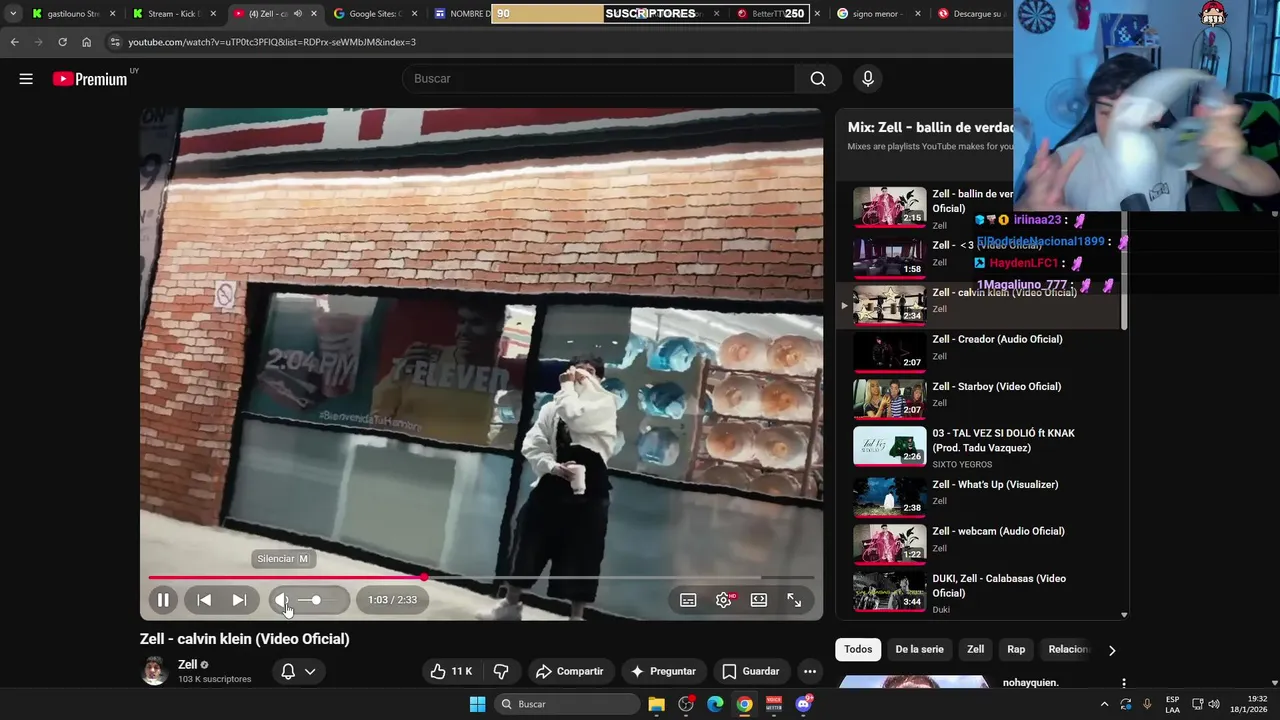Image resolution: width=1280 pixels, height=720 pixels.
Task: Open the Preguntar assistant button
Action: (662, 671)
